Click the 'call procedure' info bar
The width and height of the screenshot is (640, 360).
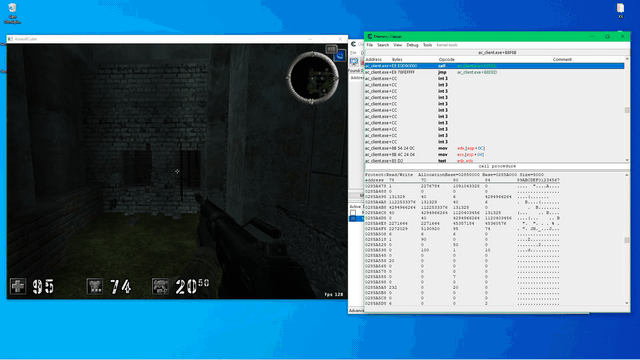click(497, 167)
